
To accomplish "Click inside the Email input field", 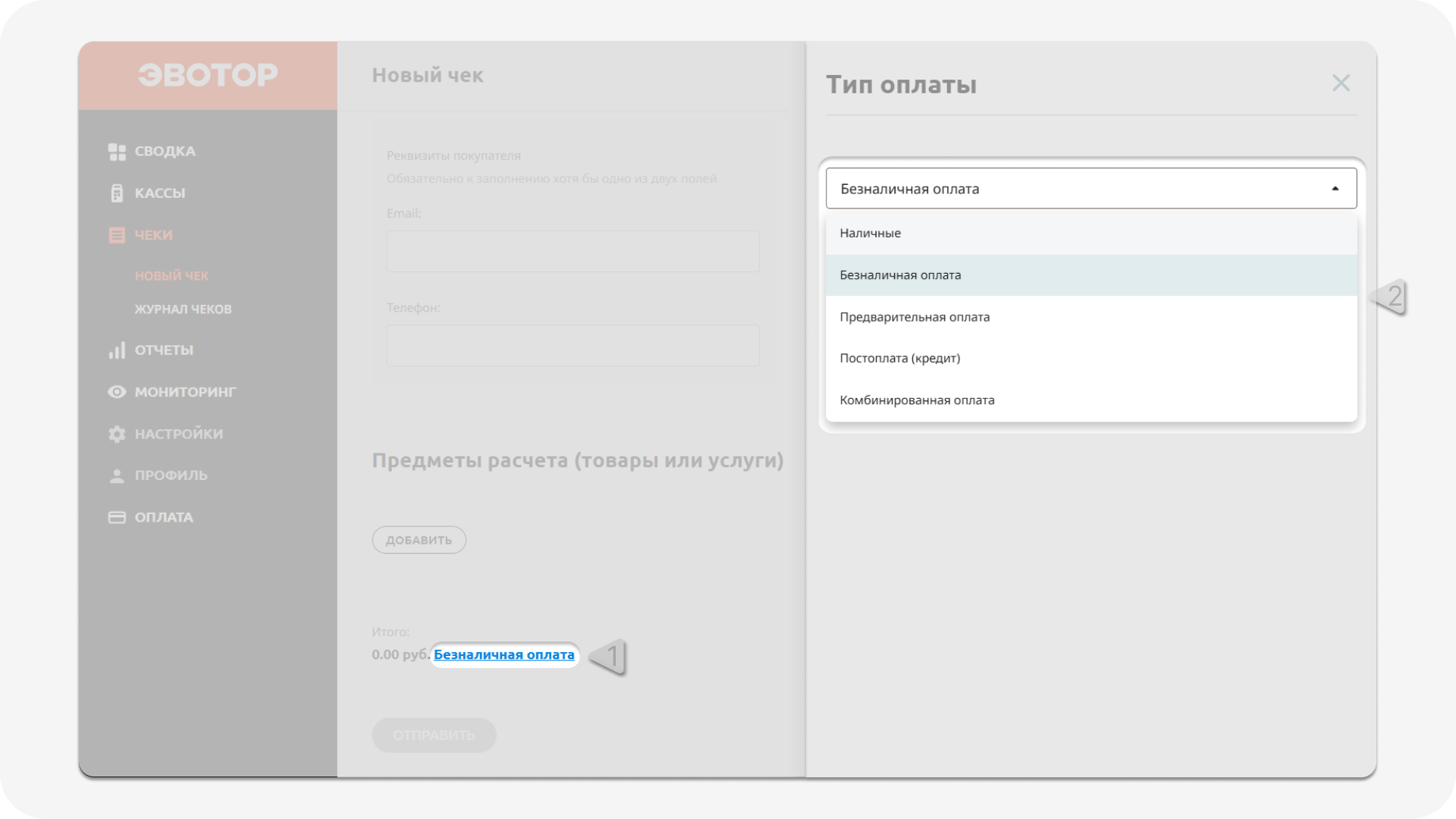I will point(572,251).
